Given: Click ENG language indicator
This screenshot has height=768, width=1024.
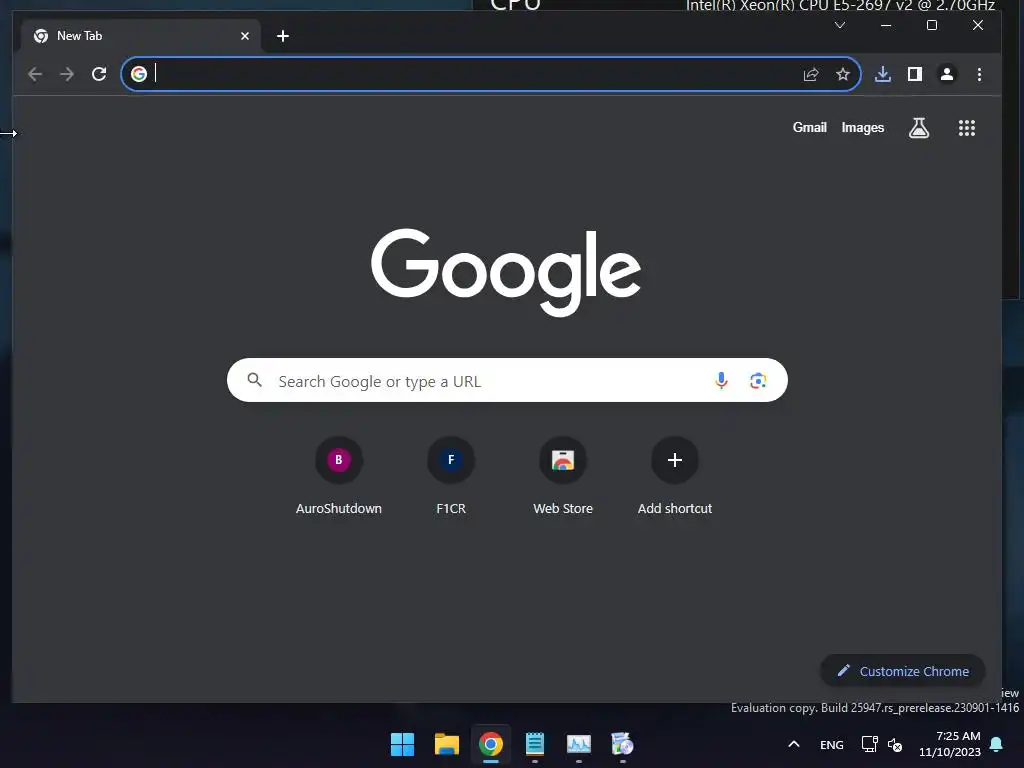Looking at the screenshot, I should [x=831, y=745].
